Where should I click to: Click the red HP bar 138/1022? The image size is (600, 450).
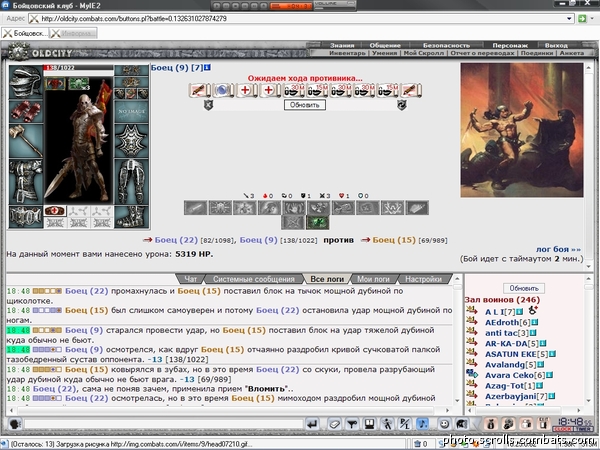78,68
